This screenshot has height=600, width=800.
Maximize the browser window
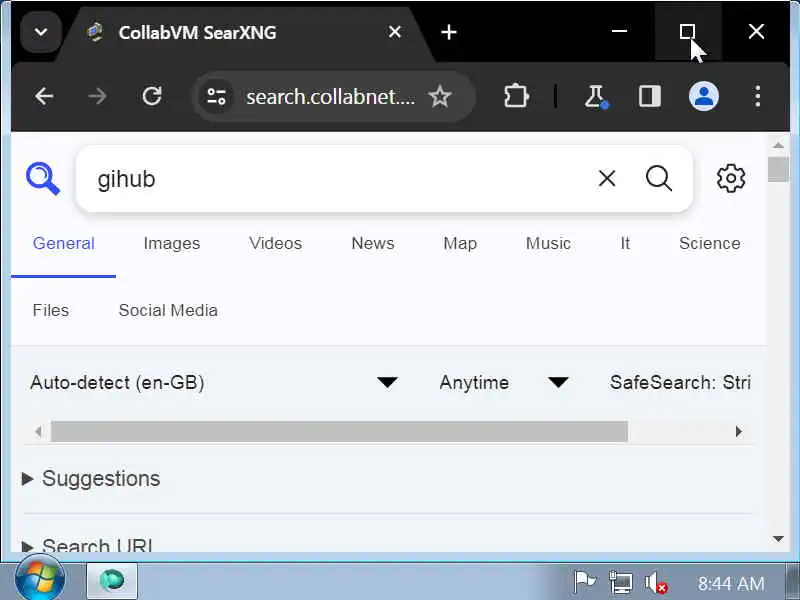(687, 32)
